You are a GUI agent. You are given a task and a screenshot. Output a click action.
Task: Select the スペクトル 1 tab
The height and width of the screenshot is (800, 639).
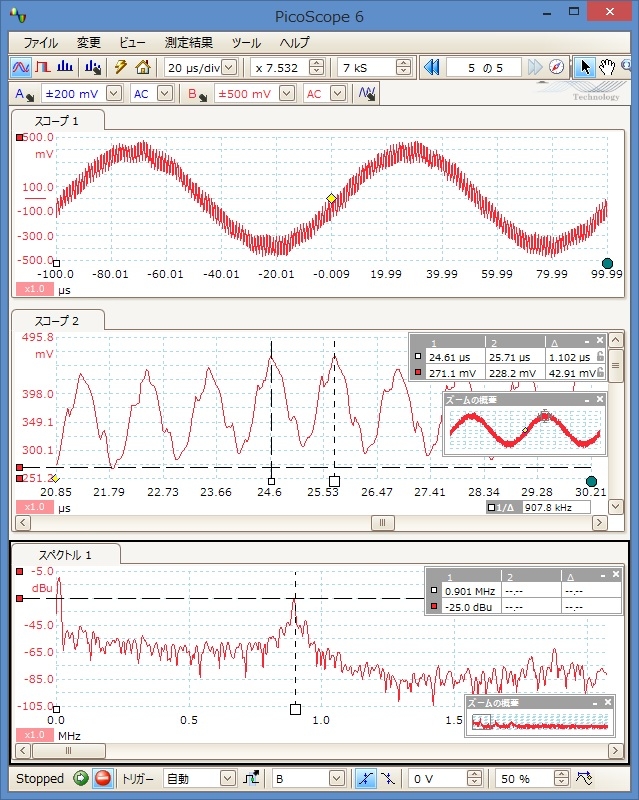[x=65, y=555]
